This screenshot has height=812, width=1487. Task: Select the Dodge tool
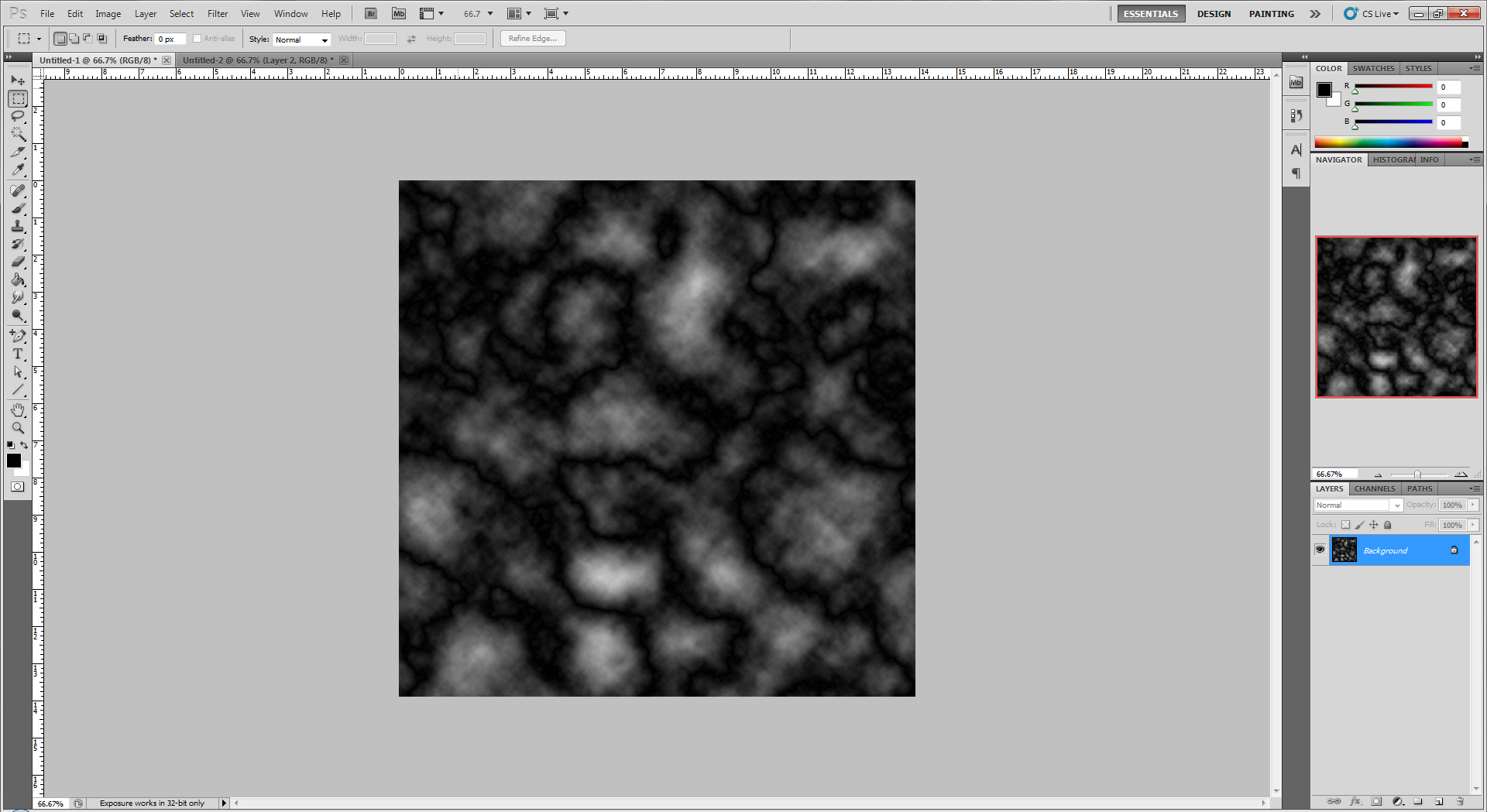pyautogui.click(x=18, y=315)
